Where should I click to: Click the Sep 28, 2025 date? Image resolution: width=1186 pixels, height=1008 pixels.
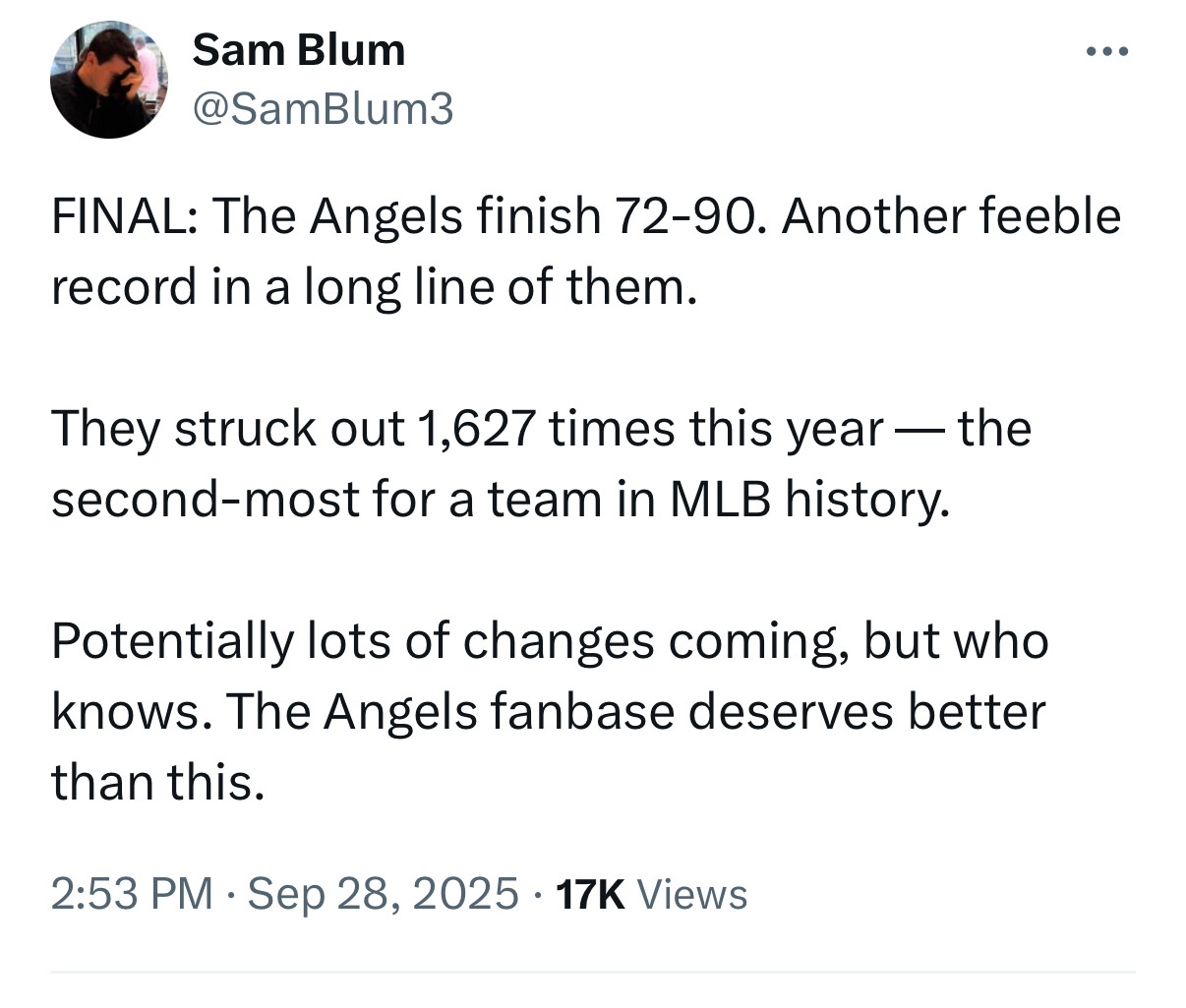click(x=384, y=894)
